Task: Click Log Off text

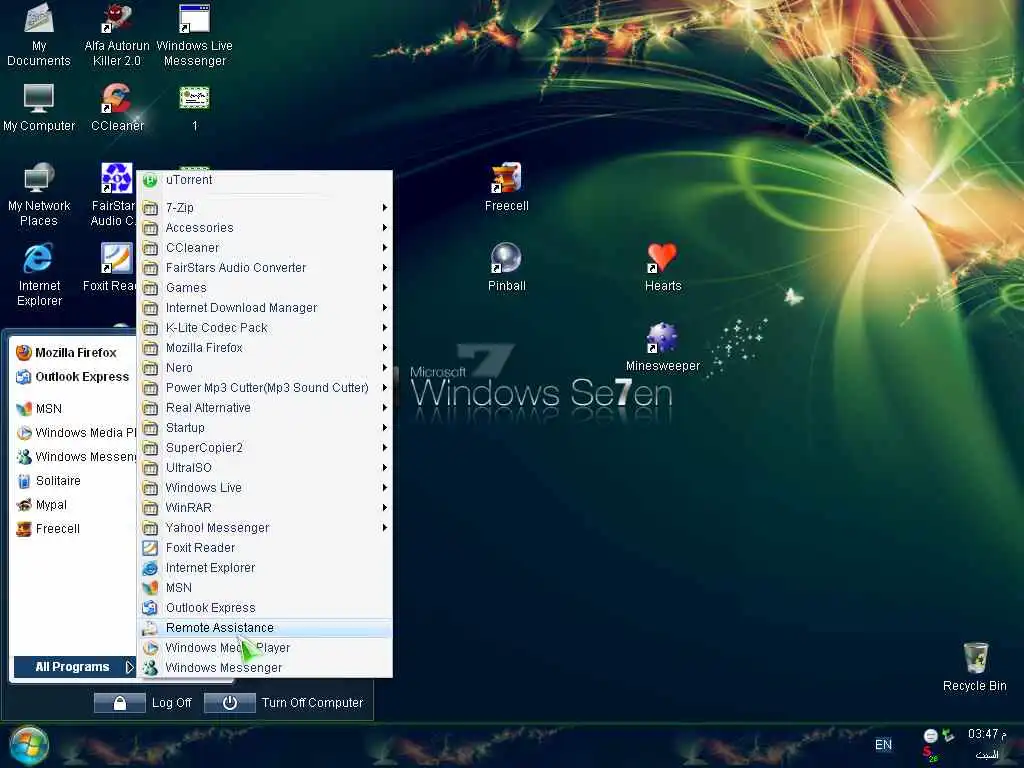Action: point(172,703)
